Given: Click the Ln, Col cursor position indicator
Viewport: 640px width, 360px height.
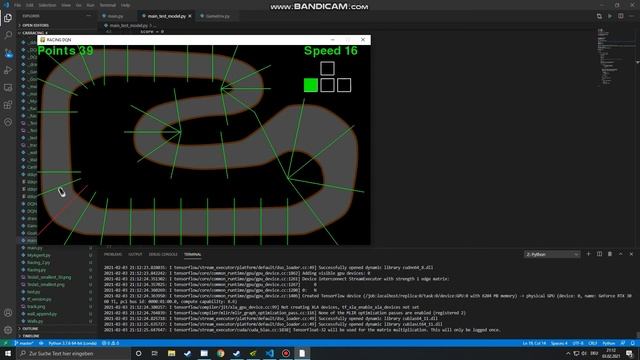Looking at the screenshot, I should [534, 343].
